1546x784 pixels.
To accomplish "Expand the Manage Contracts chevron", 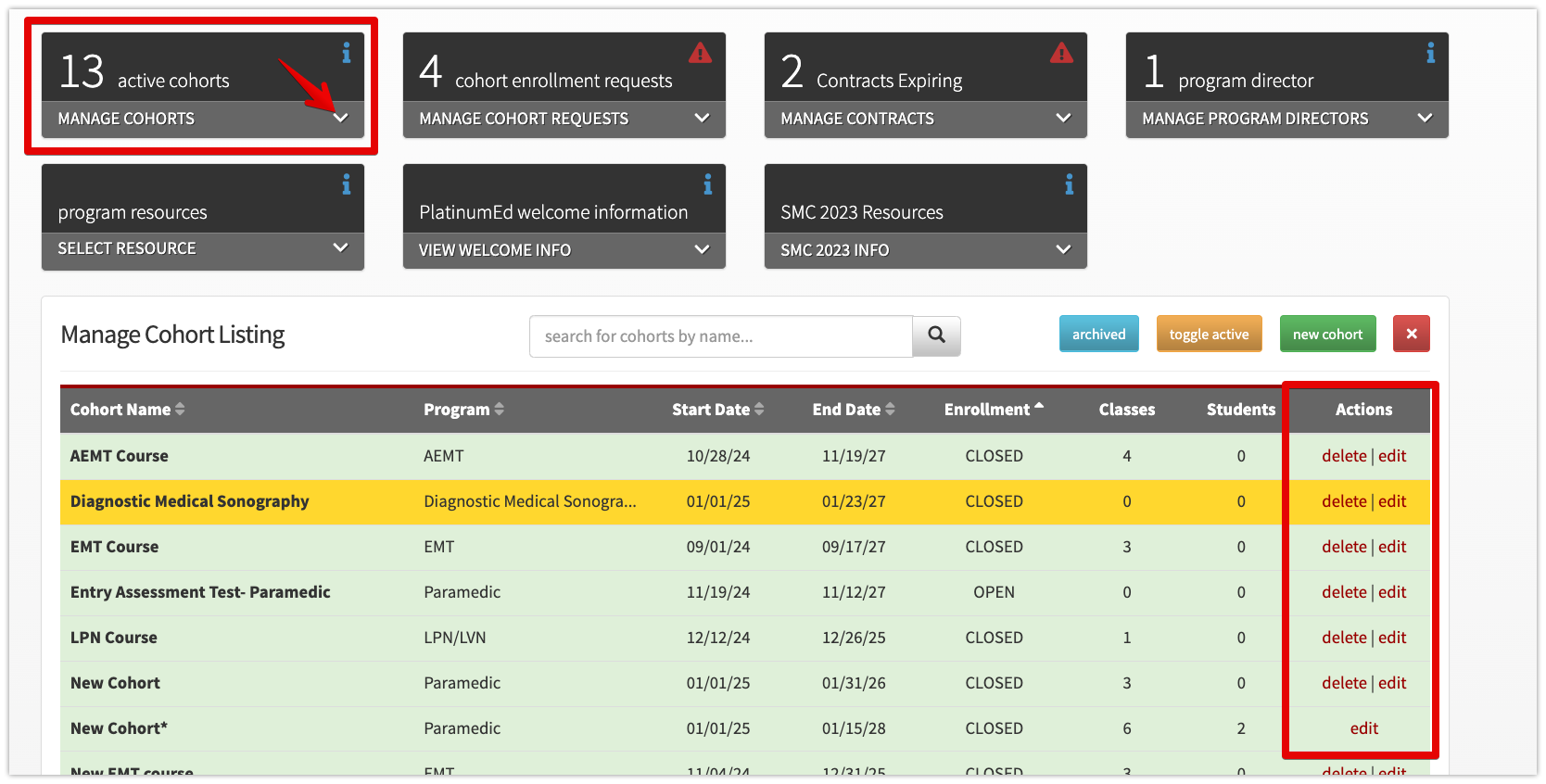I will click(1063, 119).
